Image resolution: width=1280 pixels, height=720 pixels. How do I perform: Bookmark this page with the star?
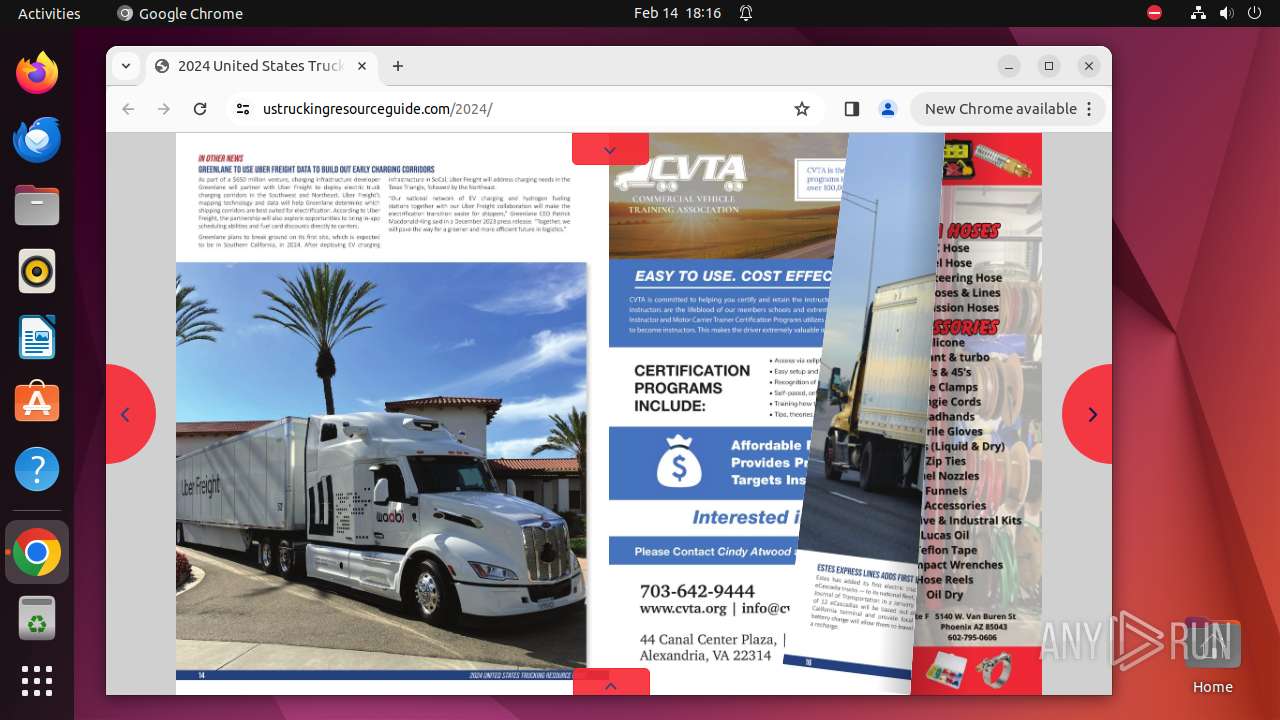pyautogui.click(x=802, y=109)
